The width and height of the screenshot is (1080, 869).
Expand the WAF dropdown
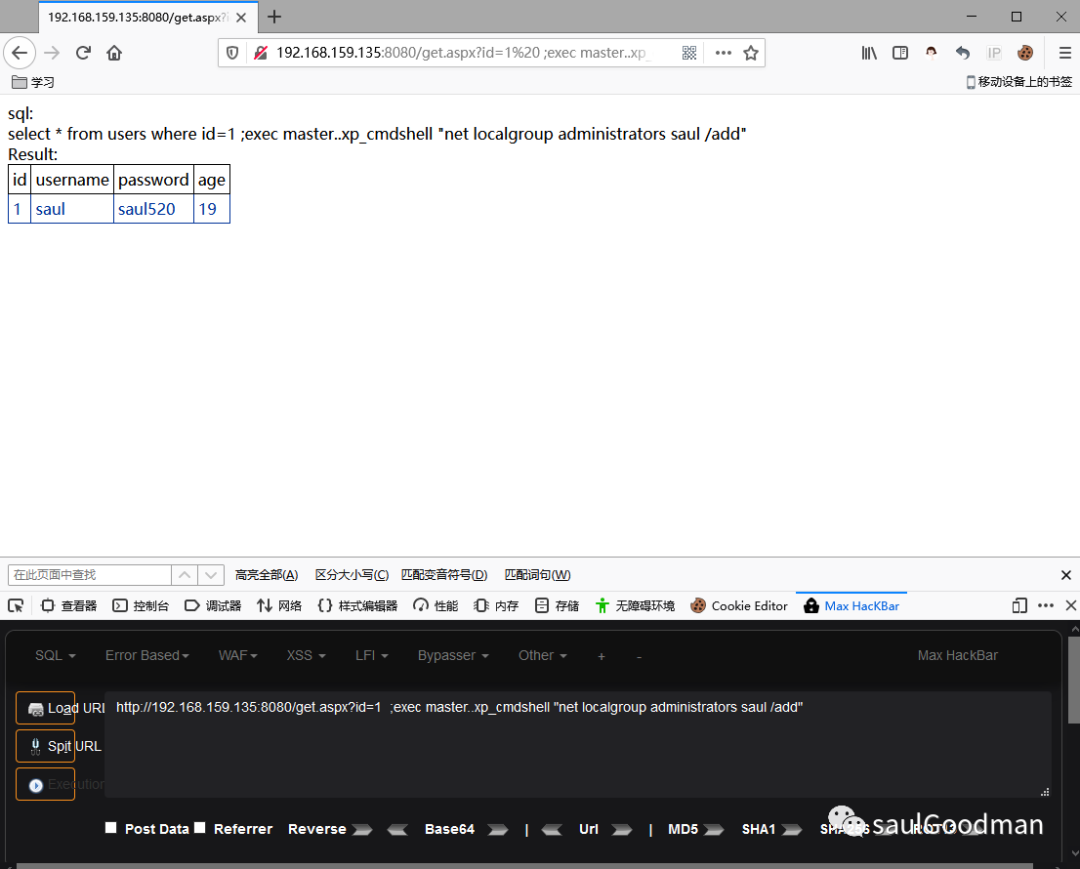238,656
